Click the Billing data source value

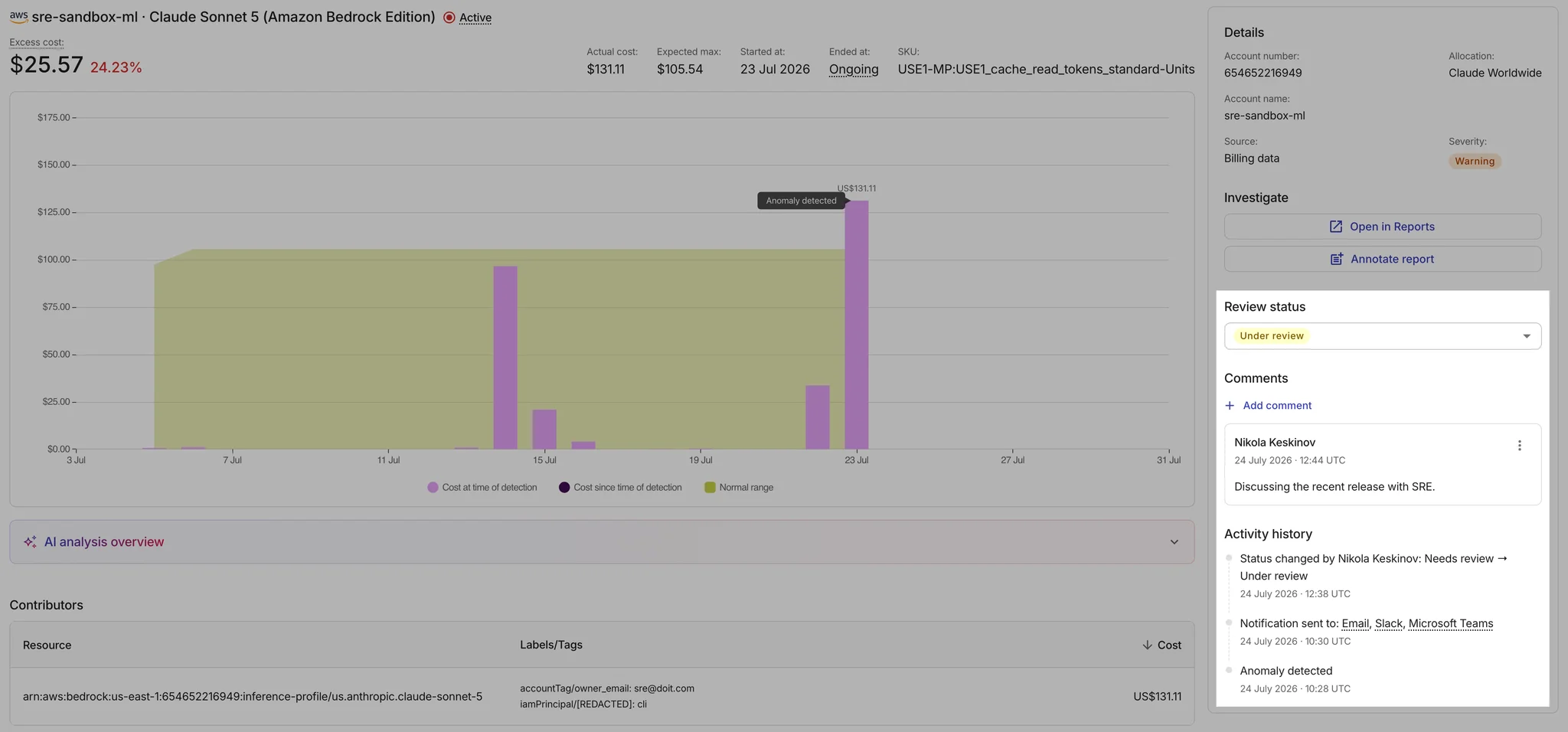pyautogui.click(x=1252, y=158)
